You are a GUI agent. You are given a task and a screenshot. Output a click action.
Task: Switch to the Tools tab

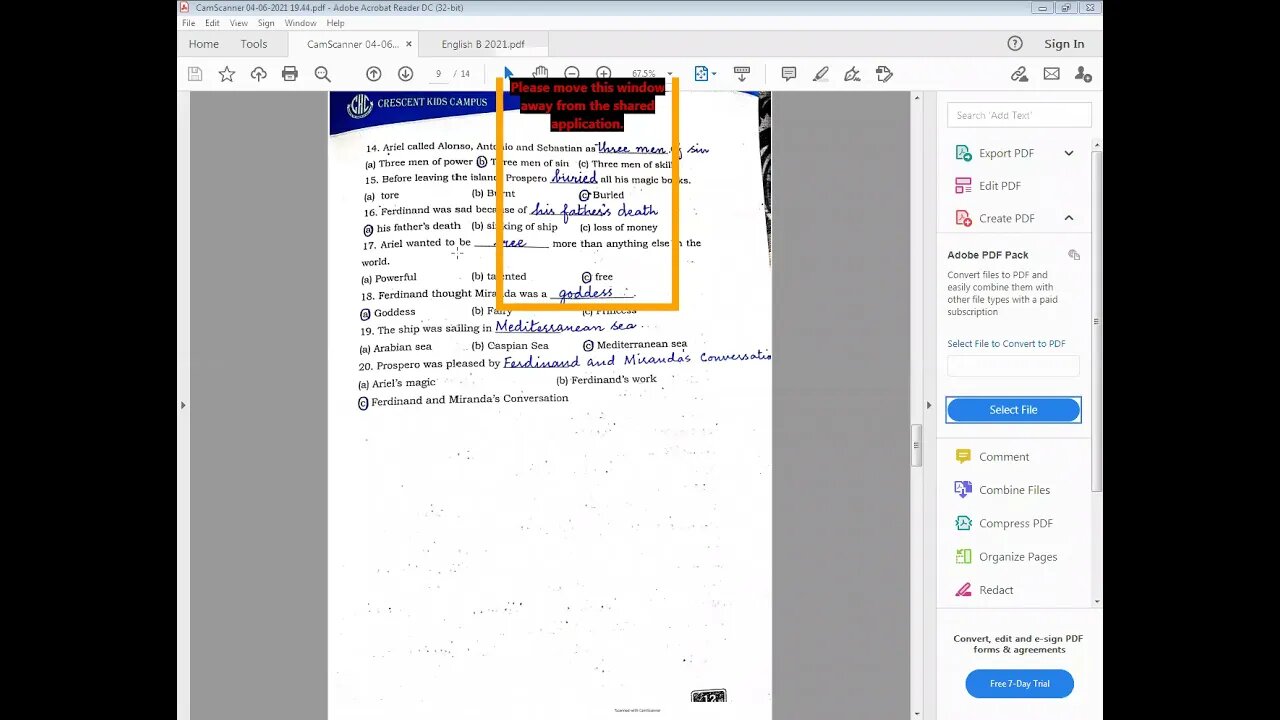(254, 44)
